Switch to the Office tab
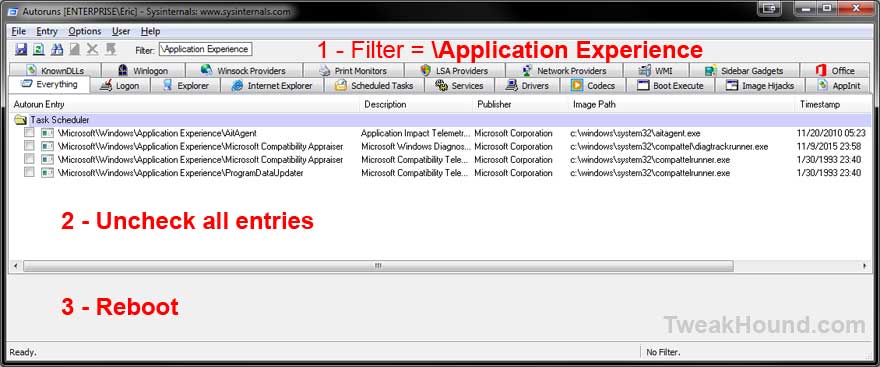Image resolution: width=880 pixels, height=367 pixels. [x=835, y=71]
